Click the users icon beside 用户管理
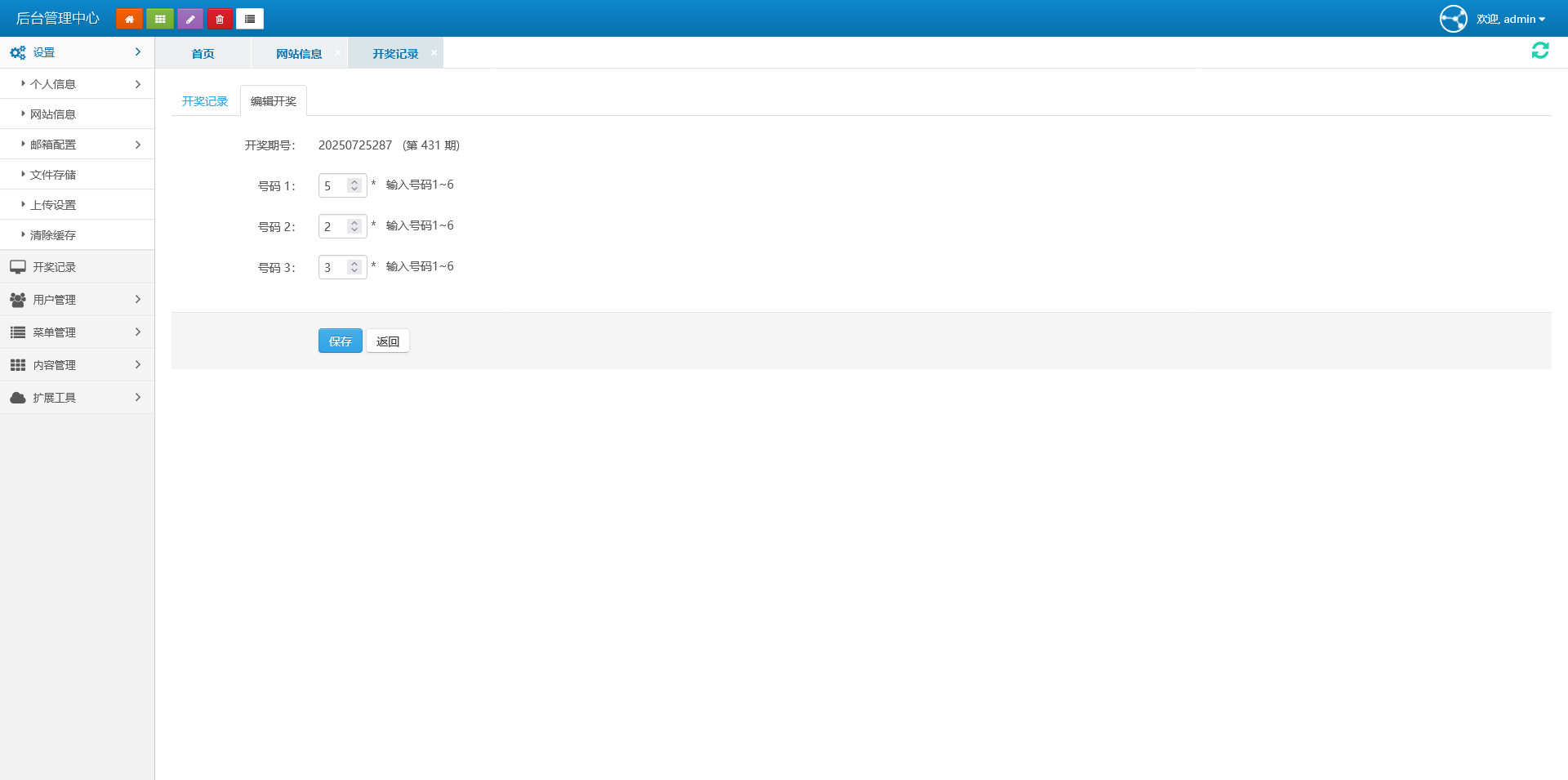1568x780 pixels. pos(18,300)
